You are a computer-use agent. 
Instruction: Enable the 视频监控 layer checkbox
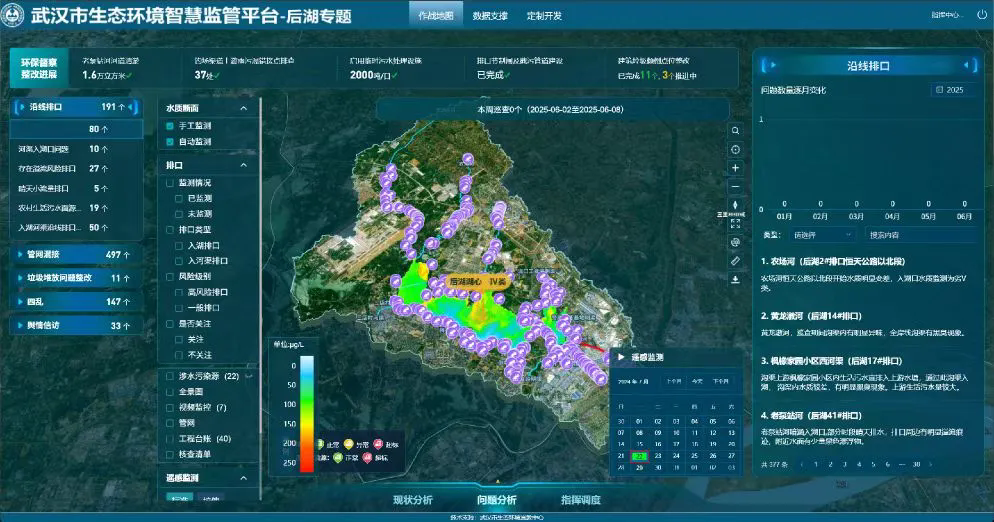tap(170, 408)
